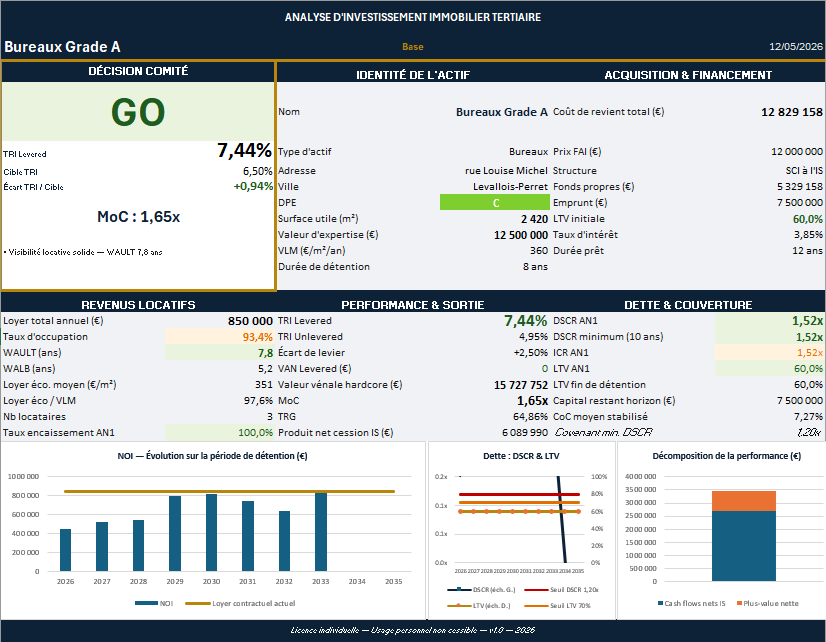Click the GO decision cell
This screenshot has height=642, width=826.
[138, 112]
